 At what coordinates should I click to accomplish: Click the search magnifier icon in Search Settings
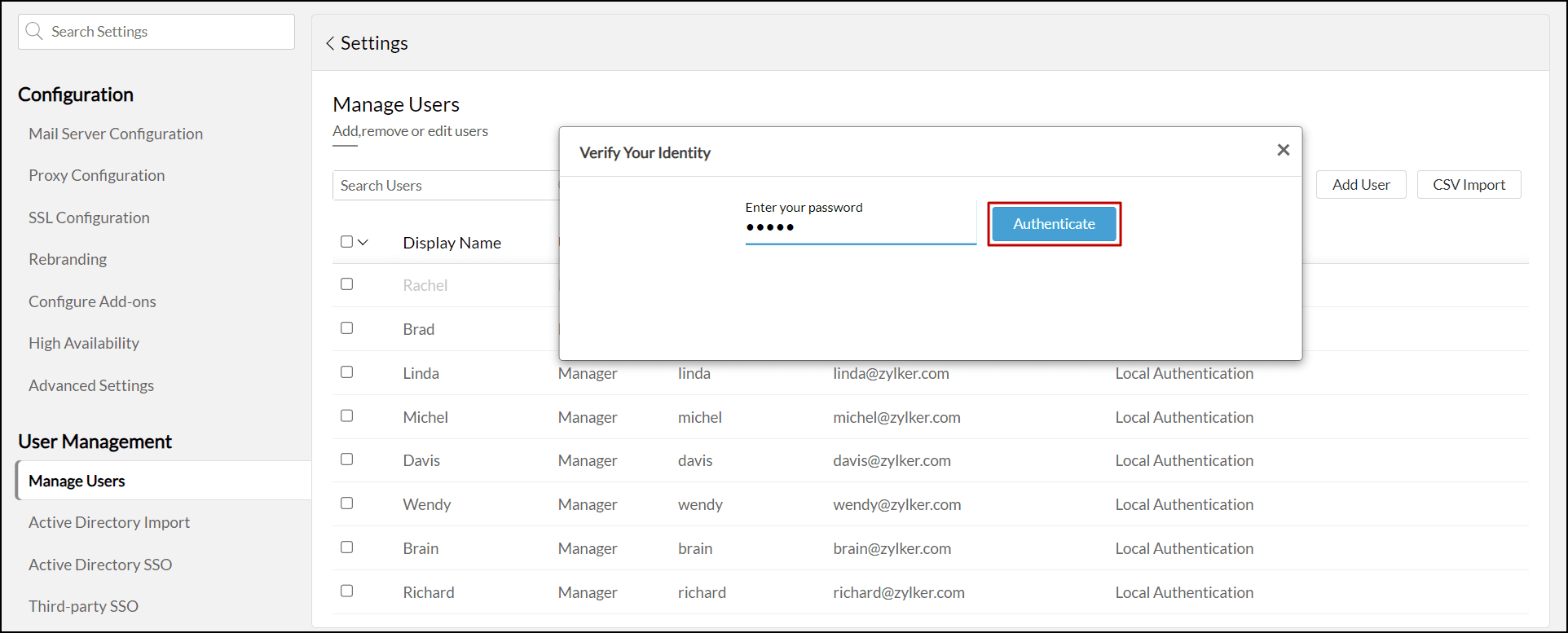tap(34, 32)
